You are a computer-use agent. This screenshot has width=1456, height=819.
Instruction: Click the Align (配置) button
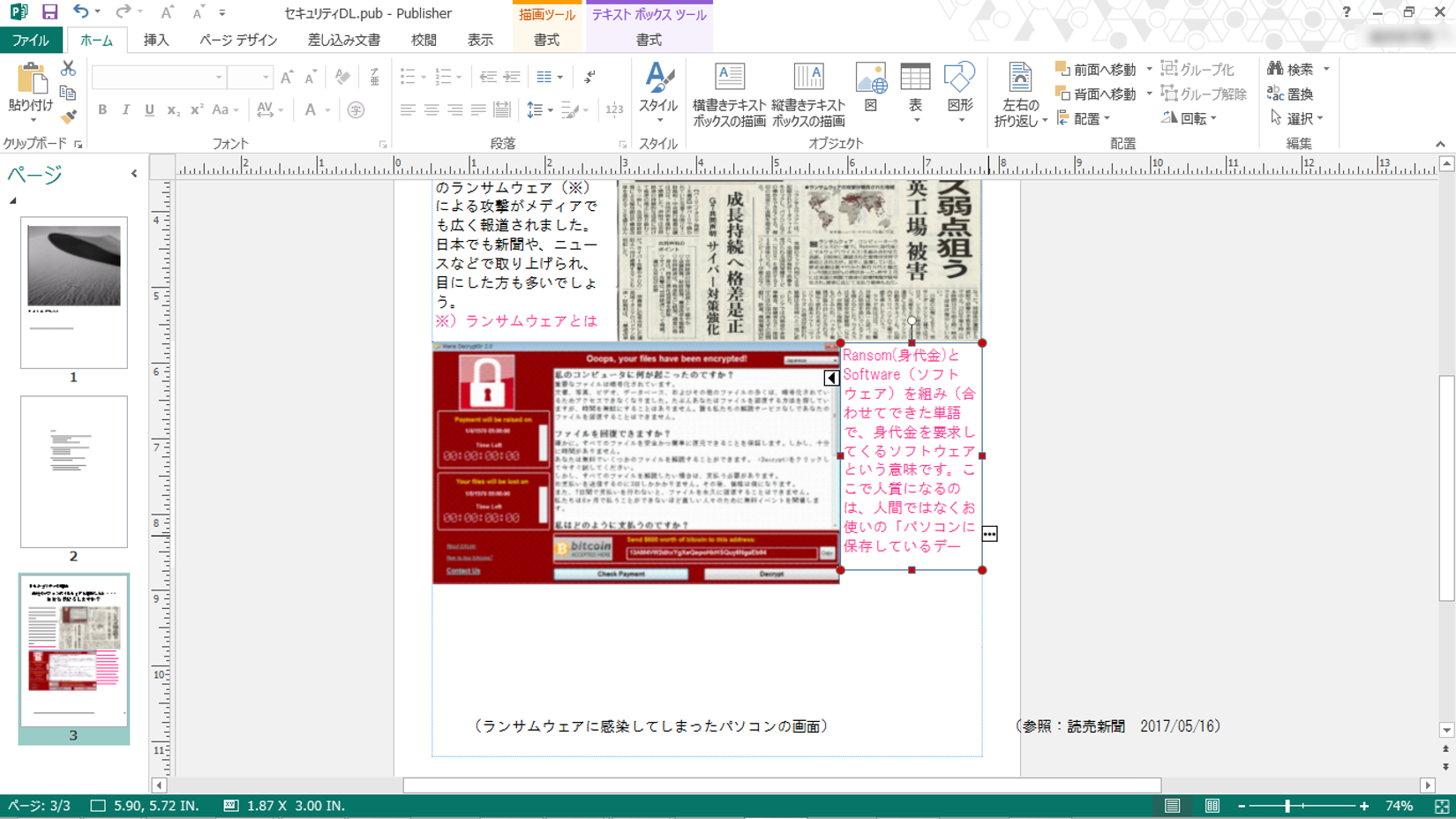[1084, 118]
